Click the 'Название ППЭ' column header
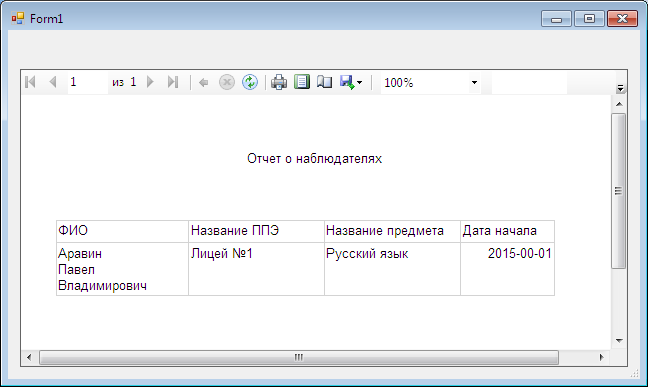648x387 pixels. tap(256, 231)
